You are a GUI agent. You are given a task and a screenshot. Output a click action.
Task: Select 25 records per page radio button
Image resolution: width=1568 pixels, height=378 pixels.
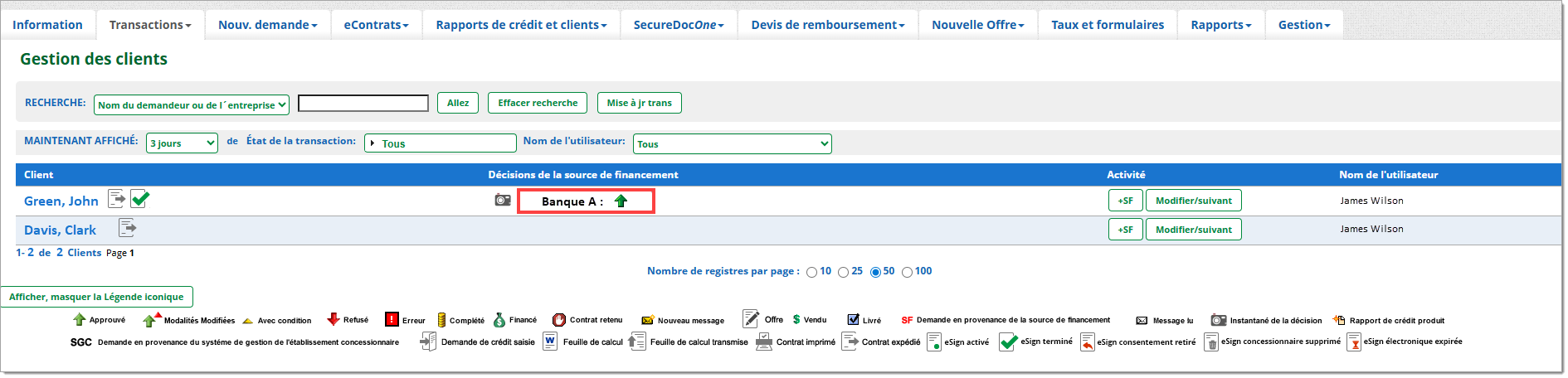(x=843, y=272)
